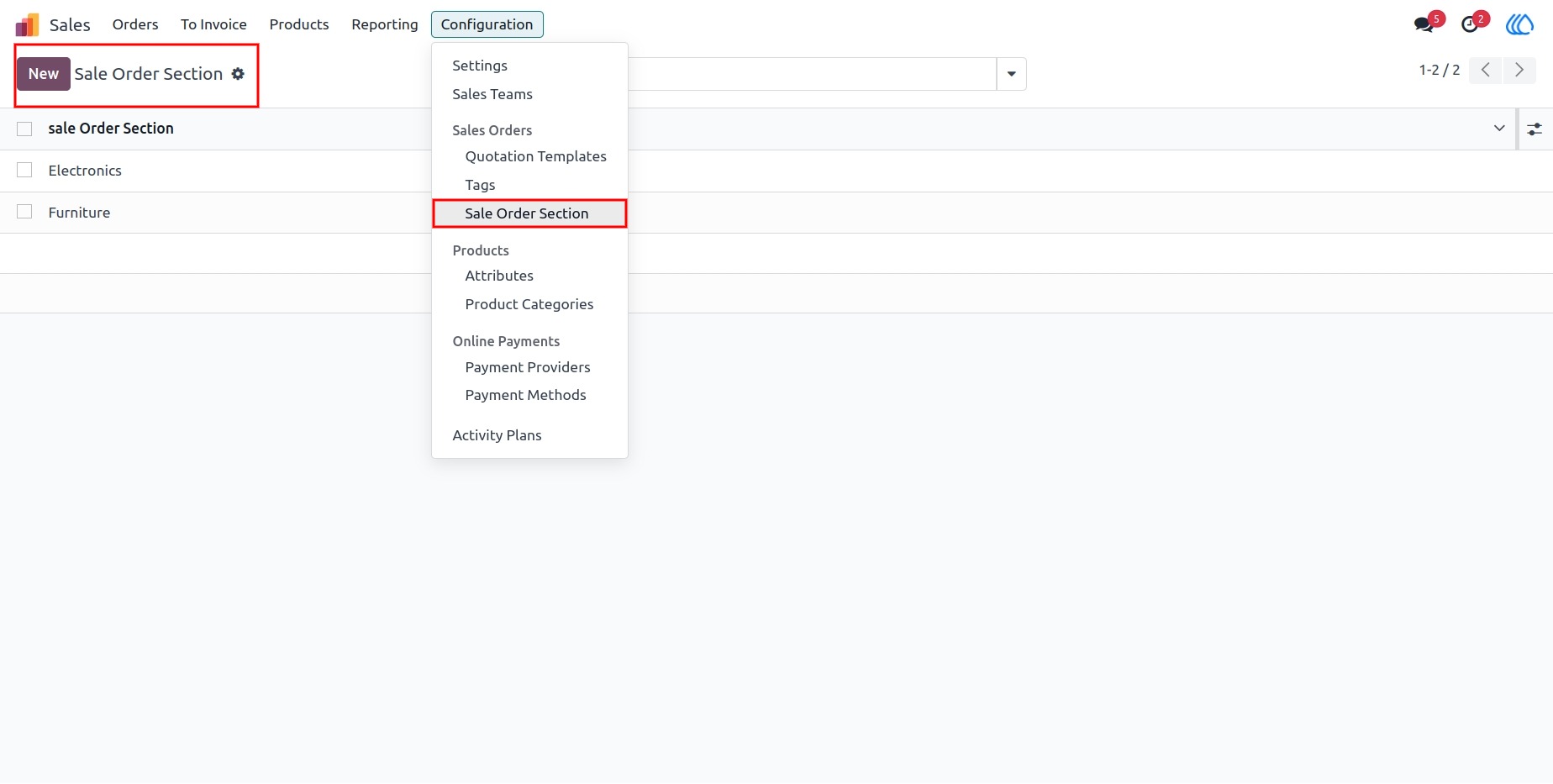Select Sale Order Section menu entry
Viewport: 1553px width, 784px height.
[529, 213]
